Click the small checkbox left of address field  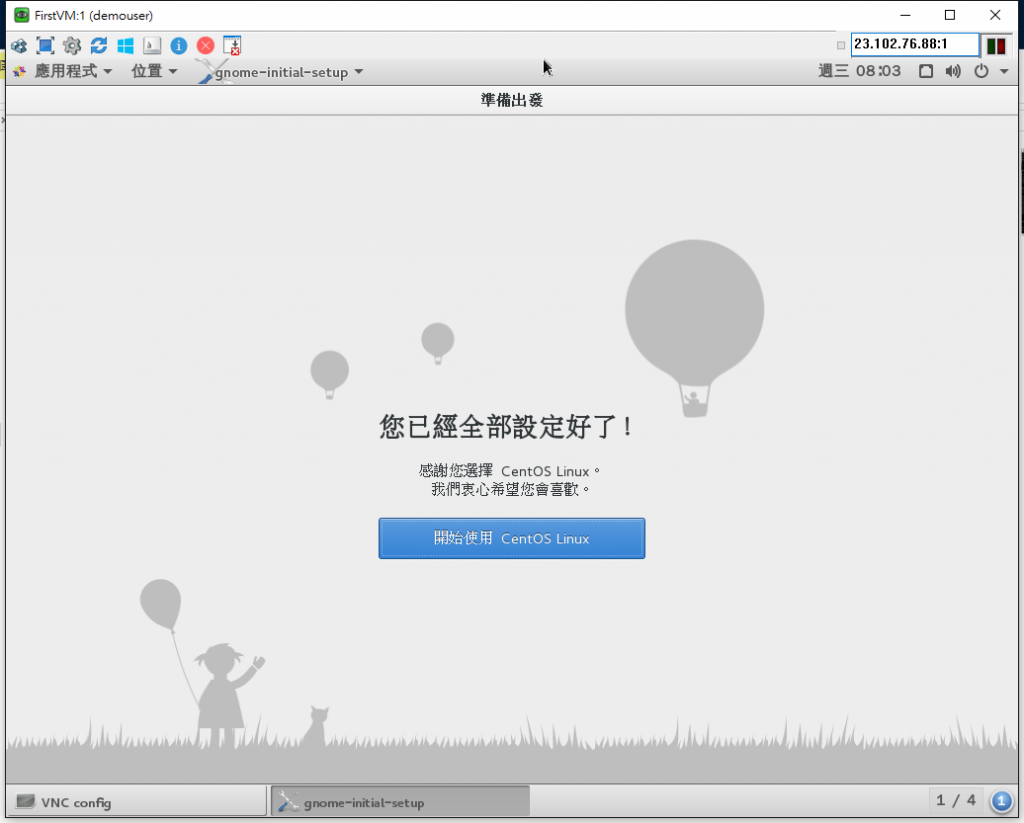pos(841,45)
